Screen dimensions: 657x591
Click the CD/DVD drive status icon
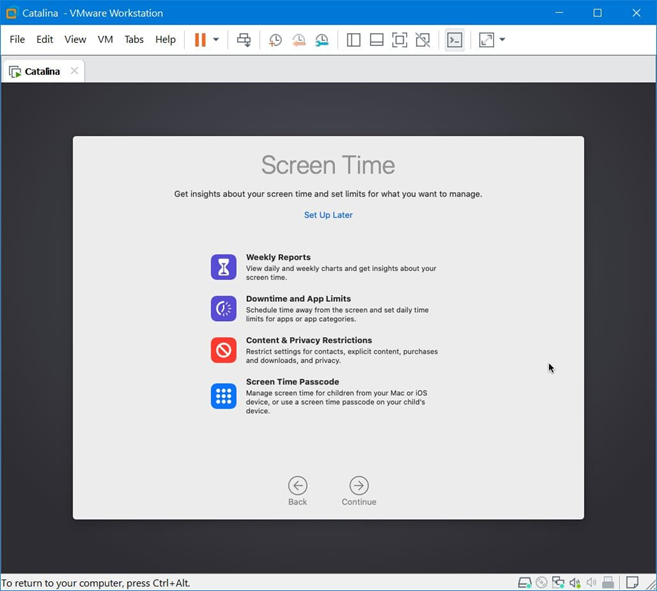click(541, 582)
